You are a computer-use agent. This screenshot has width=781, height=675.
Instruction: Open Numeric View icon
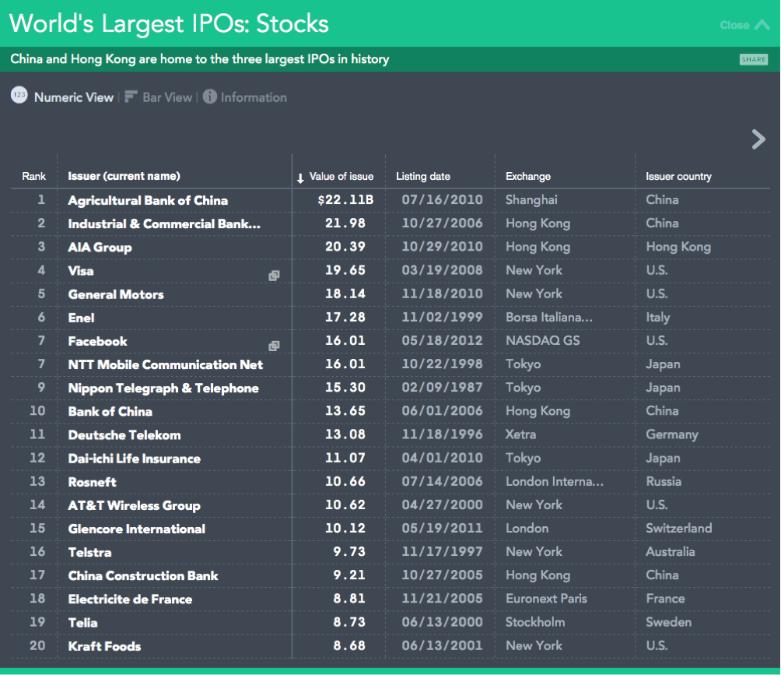19,95
